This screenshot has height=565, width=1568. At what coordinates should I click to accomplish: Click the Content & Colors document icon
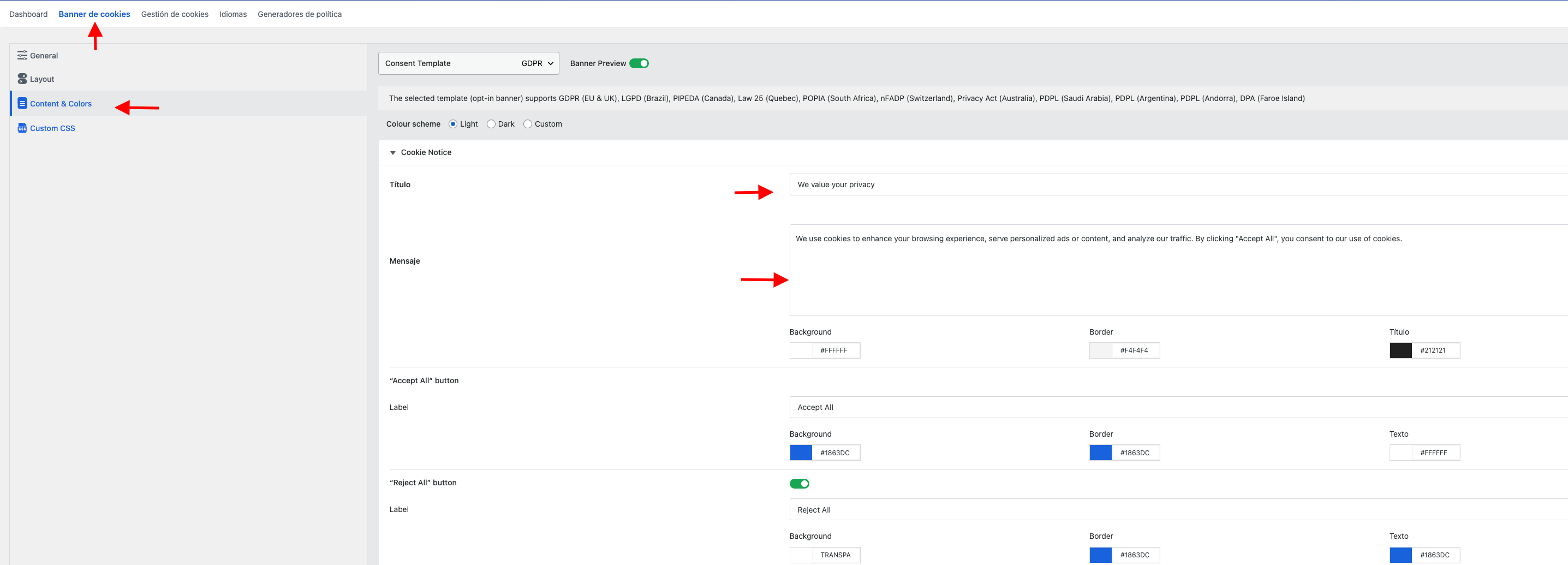coord(22,104)
